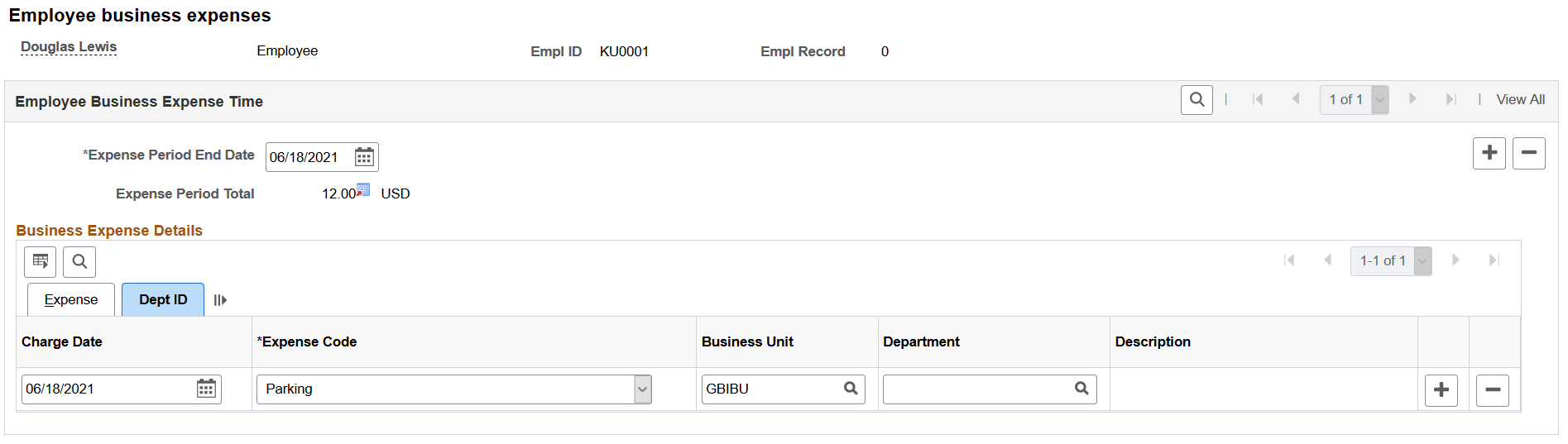This screenshot has width=1568, height=444.
Task: Click the Charge Date column header
Action: pyautogui.click(x=62, y=342)
